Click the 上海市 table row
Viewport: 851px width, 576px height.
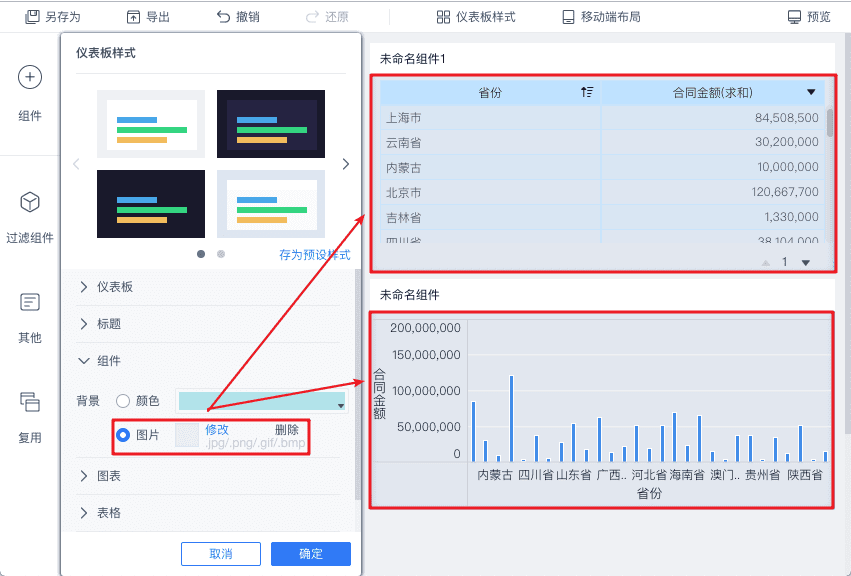click(602, 117)
